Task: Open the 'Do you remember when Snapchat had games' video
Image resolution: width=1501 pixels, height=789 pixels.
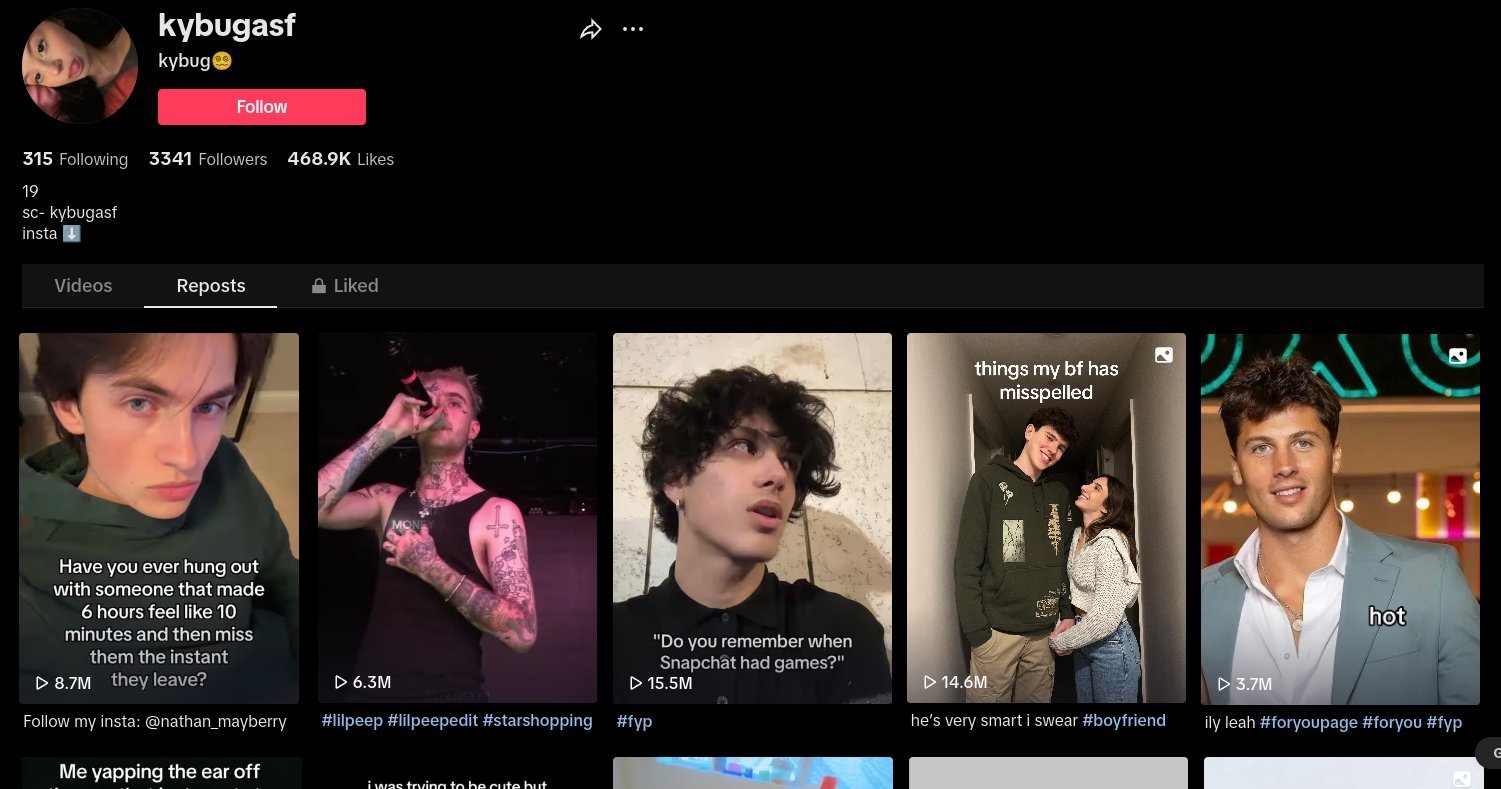Action: click(752, 518)
